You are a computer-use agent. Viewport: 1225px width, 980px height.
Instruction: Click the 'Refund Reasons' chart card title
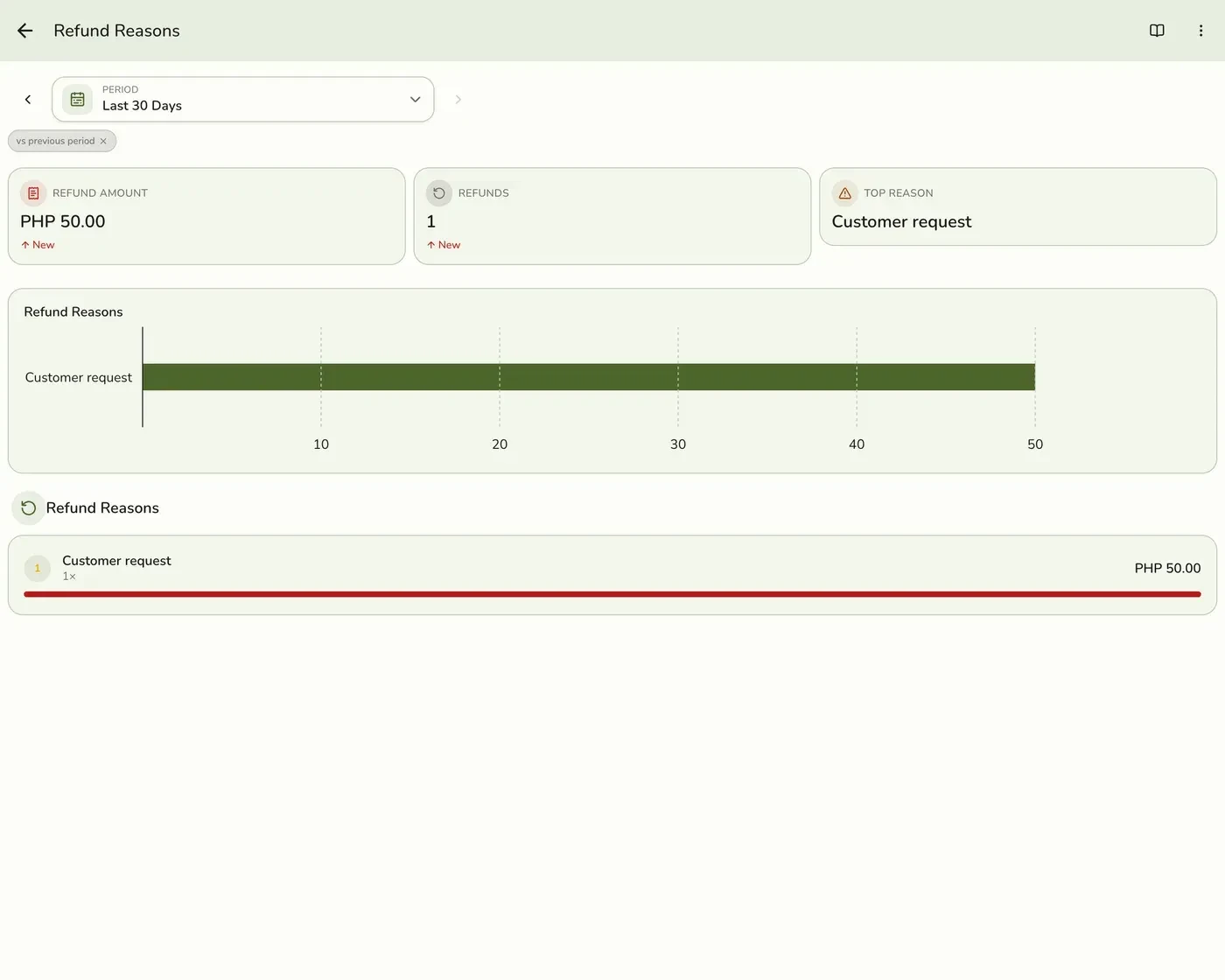point(73,312)
